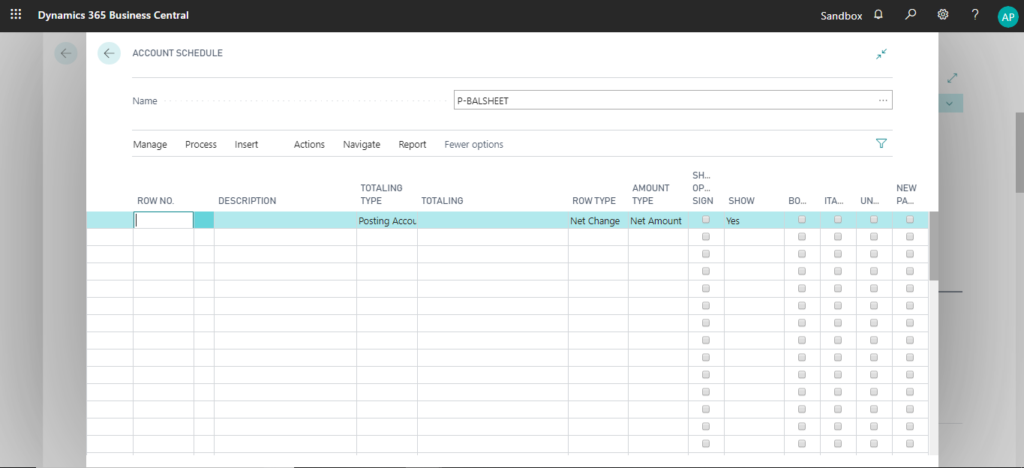Click the Row No. input in first row
This screenshot has height=468, width=1024.
click(x=163, y=220)
